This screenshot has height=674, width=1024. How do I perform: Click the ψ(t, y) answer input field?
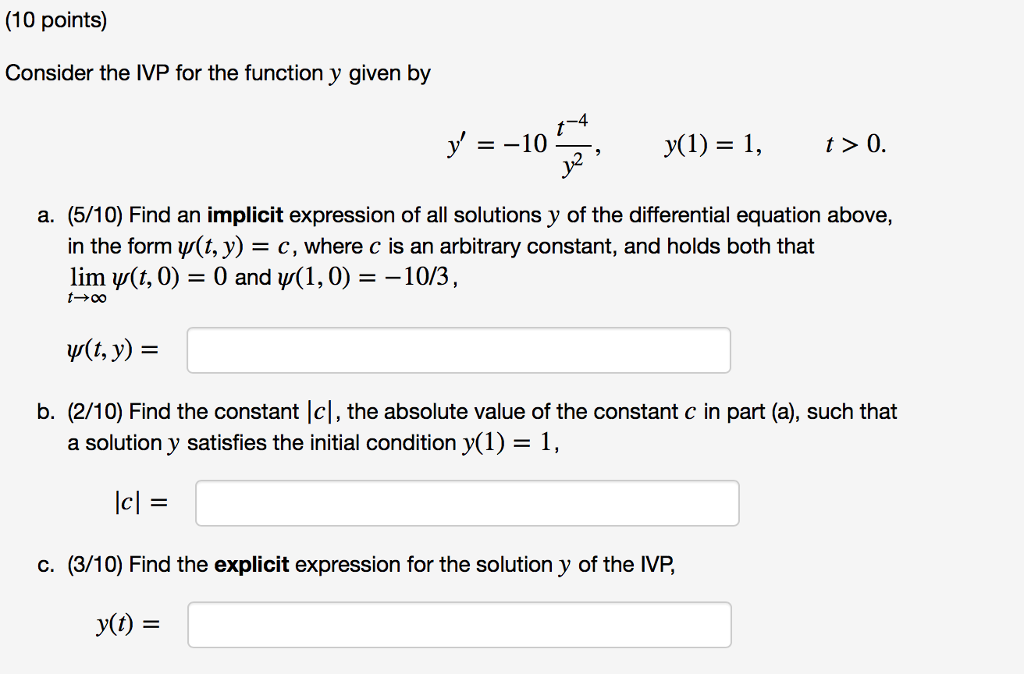(x=458, y=349)
